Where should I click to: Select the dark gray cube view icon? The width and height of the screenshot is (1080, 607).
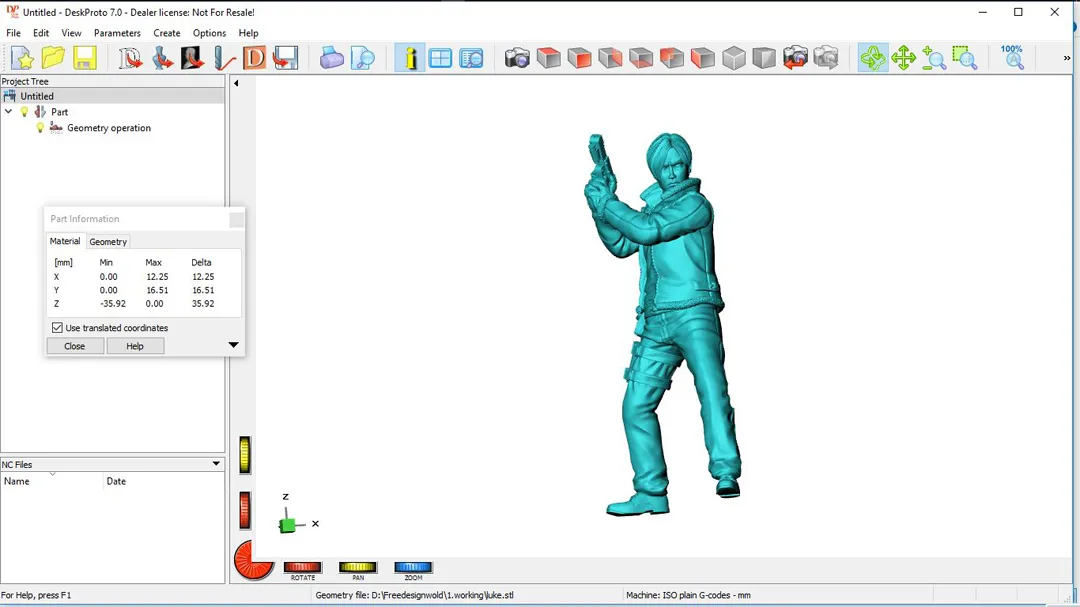[x=764, y=58]
